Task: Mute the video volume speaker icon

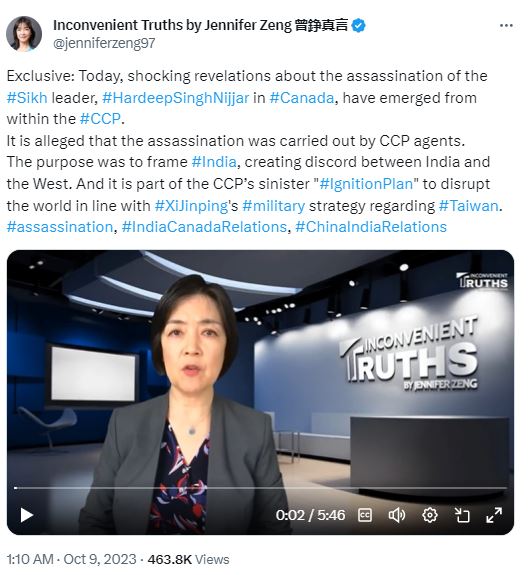Action: coord(396,515)
